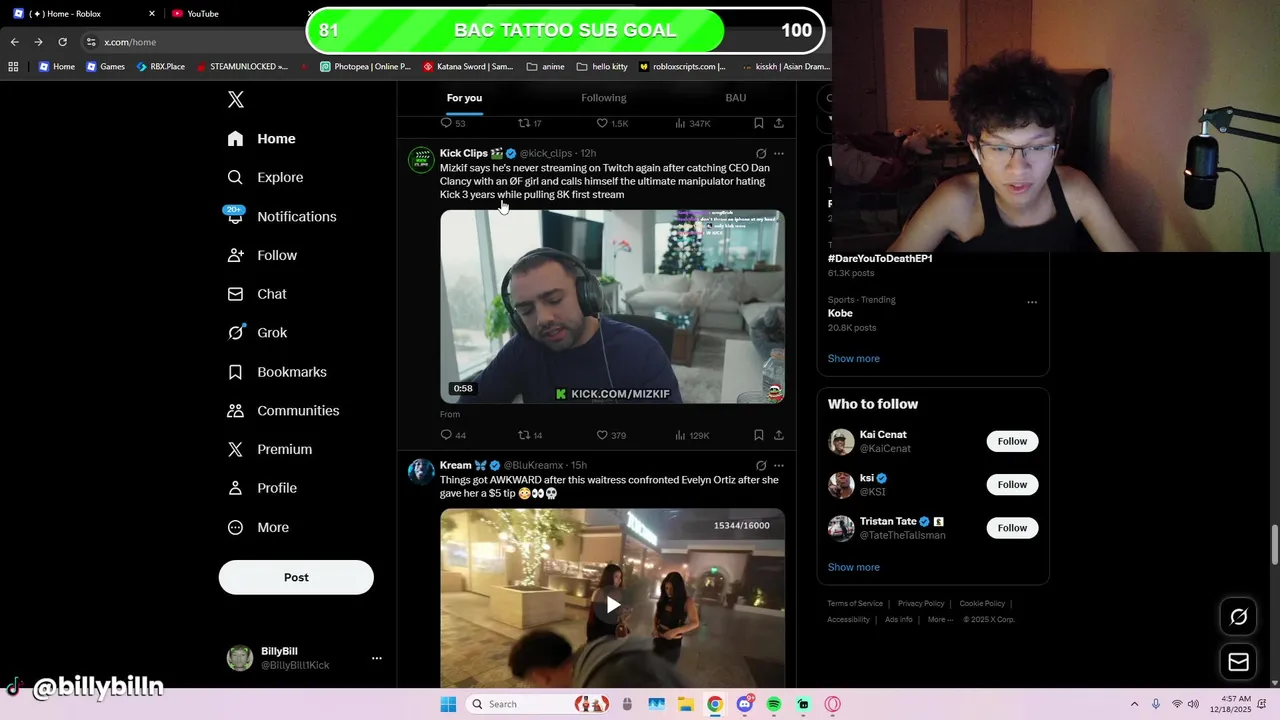Viewport: 1280px width, 720px height.
Task: Open Kick Clips profile avatar
Action: [x=421, y=160]
